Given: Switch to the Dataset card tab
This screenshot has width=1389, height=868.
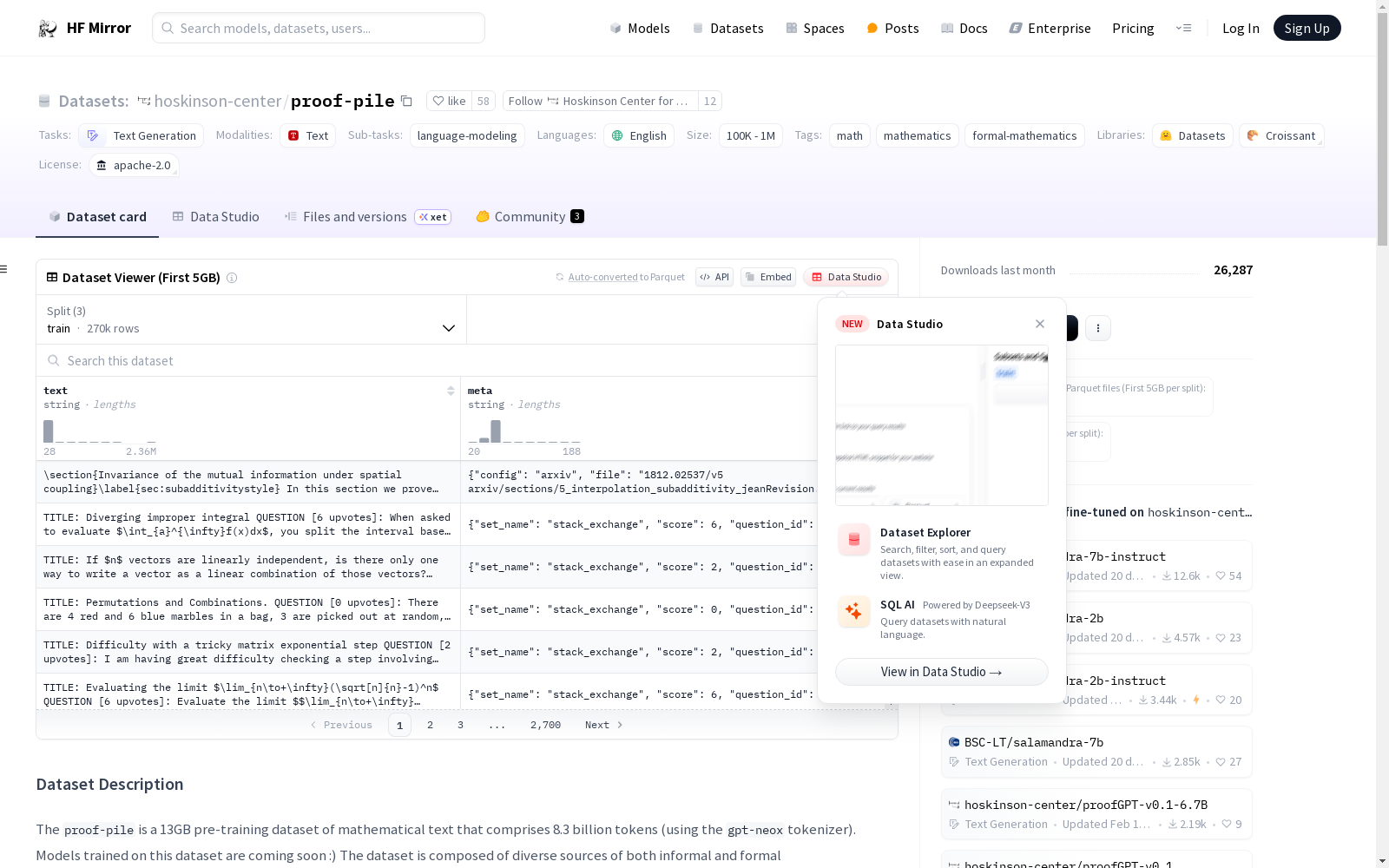Looking at the screenshot, I should point(97,217).
